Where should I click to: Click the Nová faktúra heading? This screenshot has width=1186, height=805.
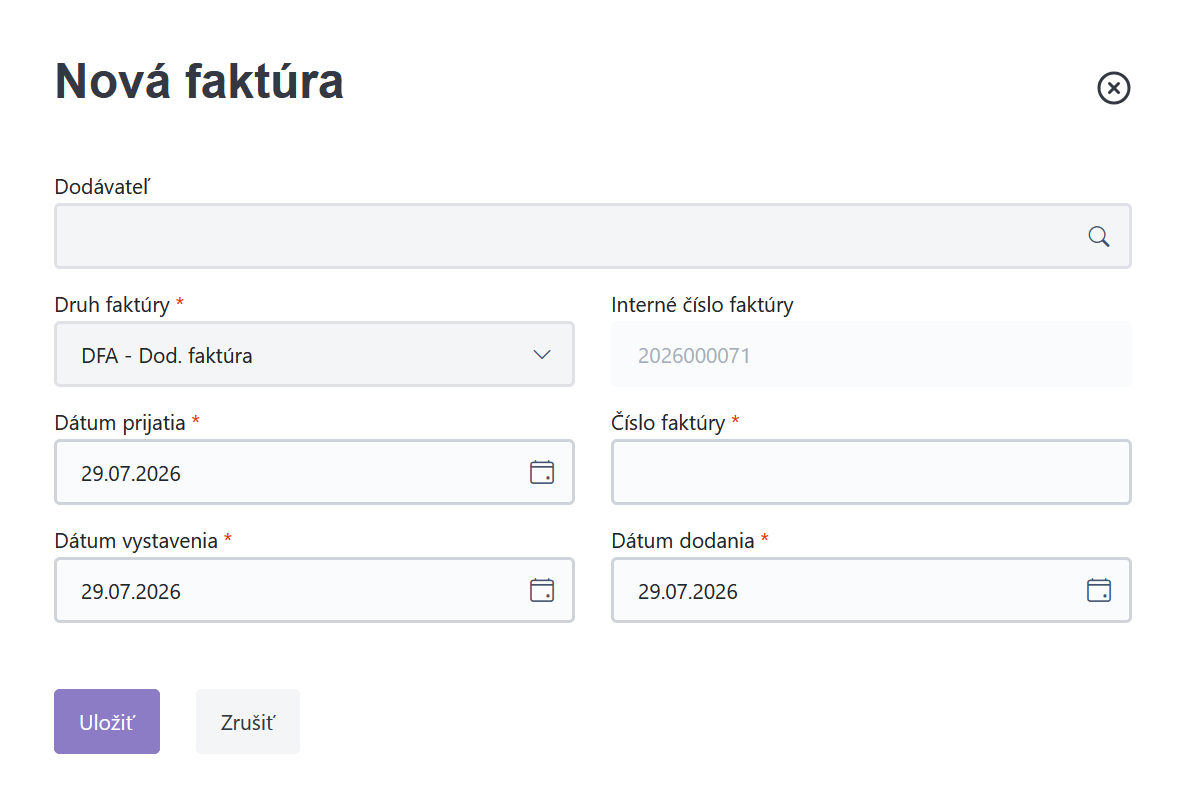(200, 82)
